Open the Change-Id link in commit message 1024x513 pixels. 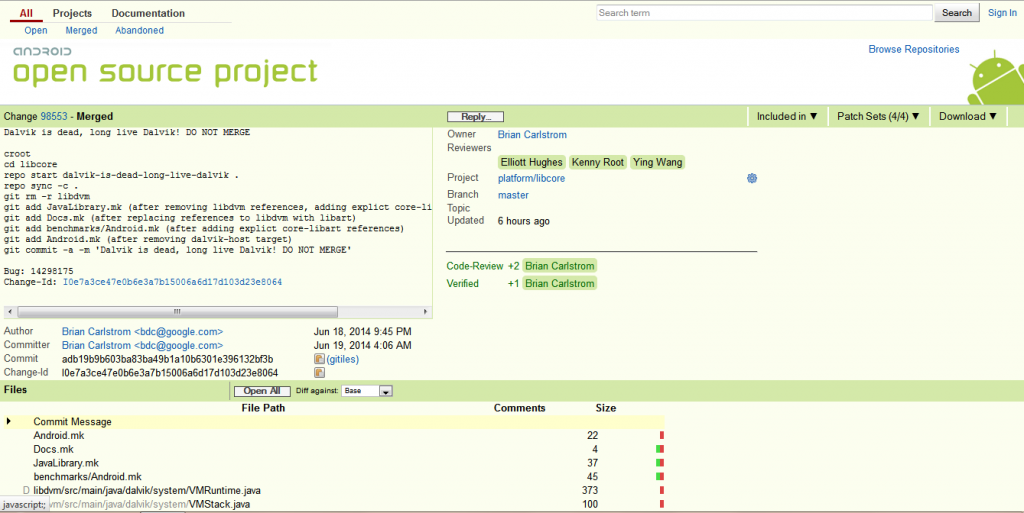(x=172, y=282)
